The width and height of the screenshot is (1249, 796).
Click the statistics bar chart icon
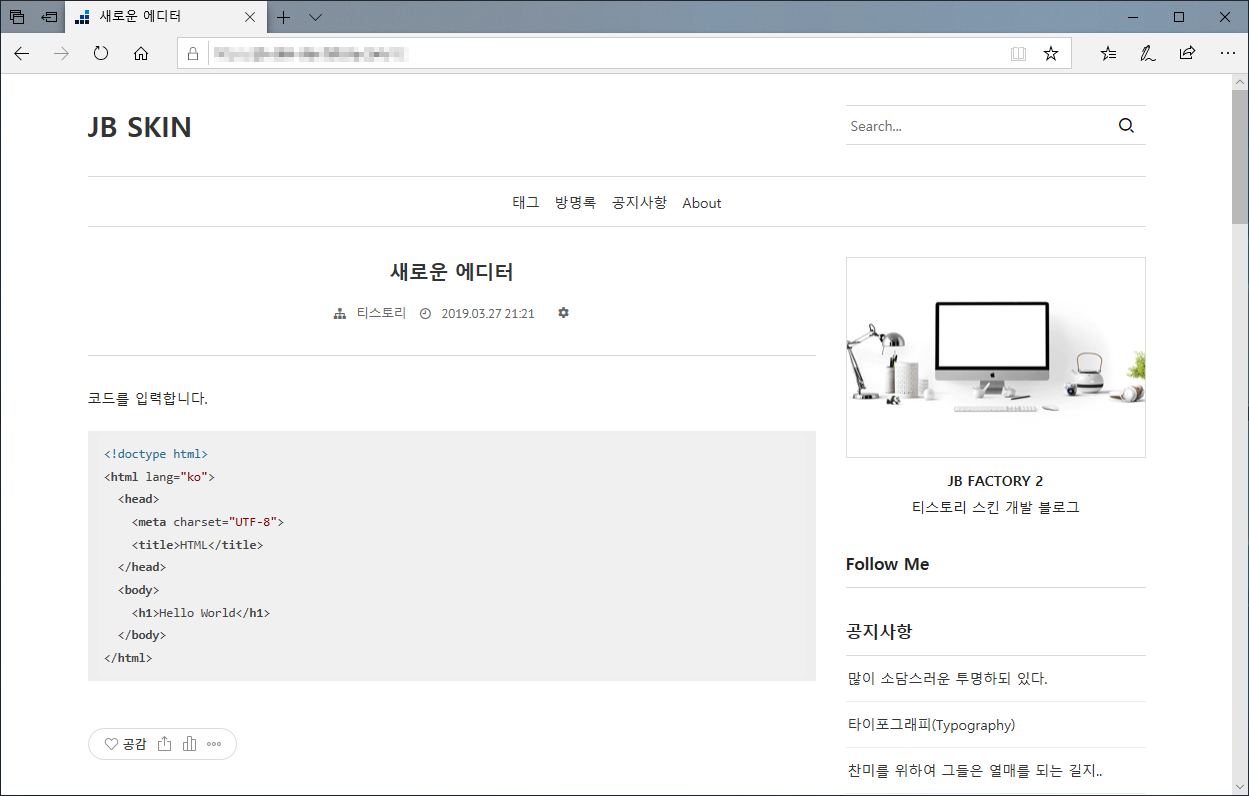190,744
